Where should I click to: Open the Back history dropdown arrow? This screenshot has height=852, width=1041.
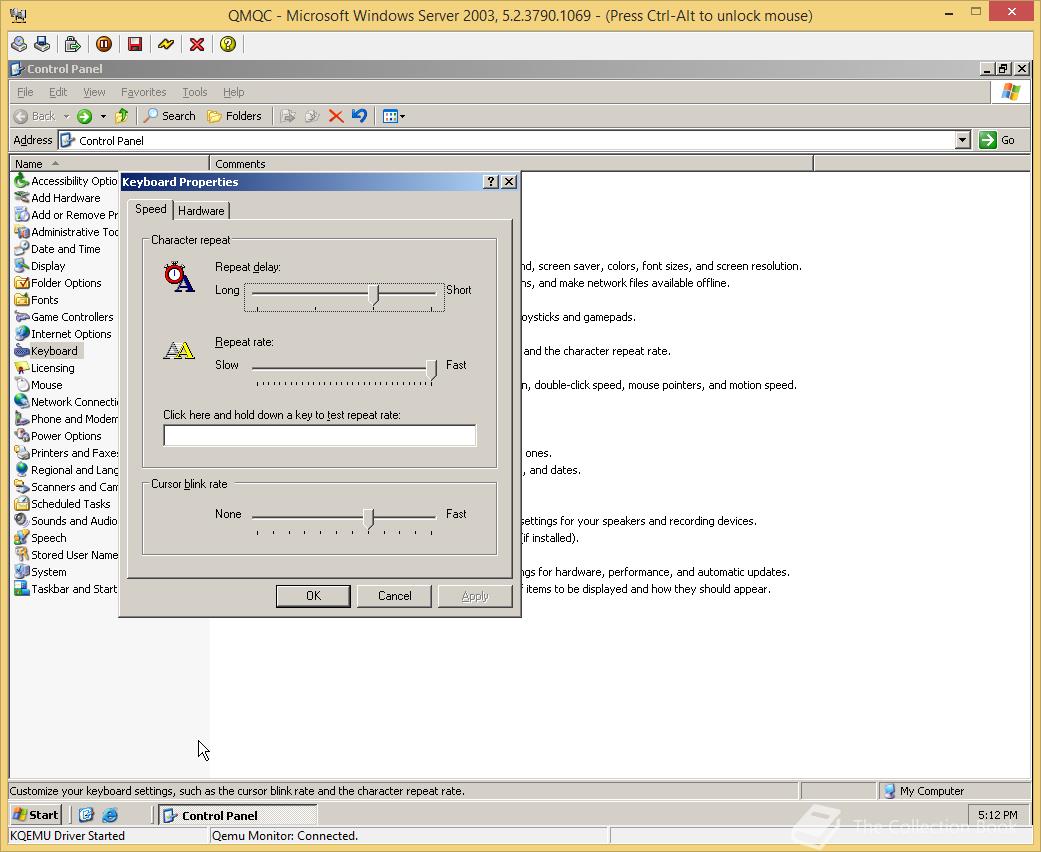pos(66,116)
